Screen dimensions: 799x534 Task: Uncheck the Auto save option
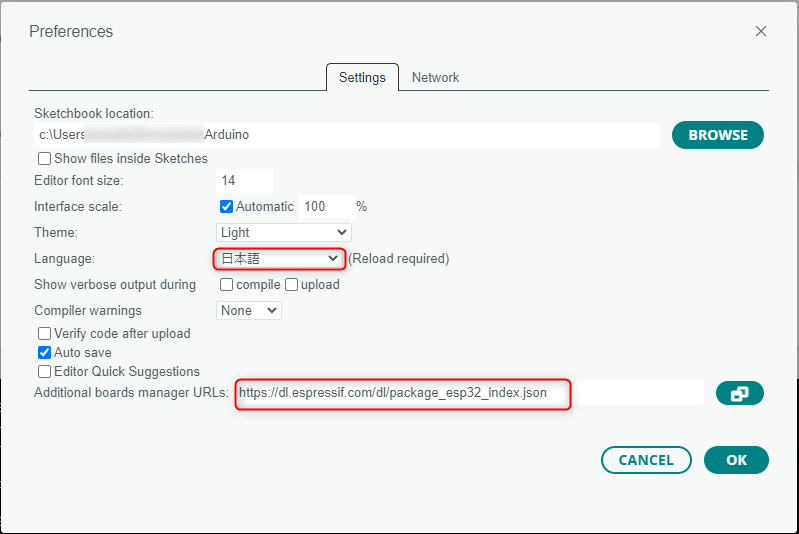tap(45, 353)
